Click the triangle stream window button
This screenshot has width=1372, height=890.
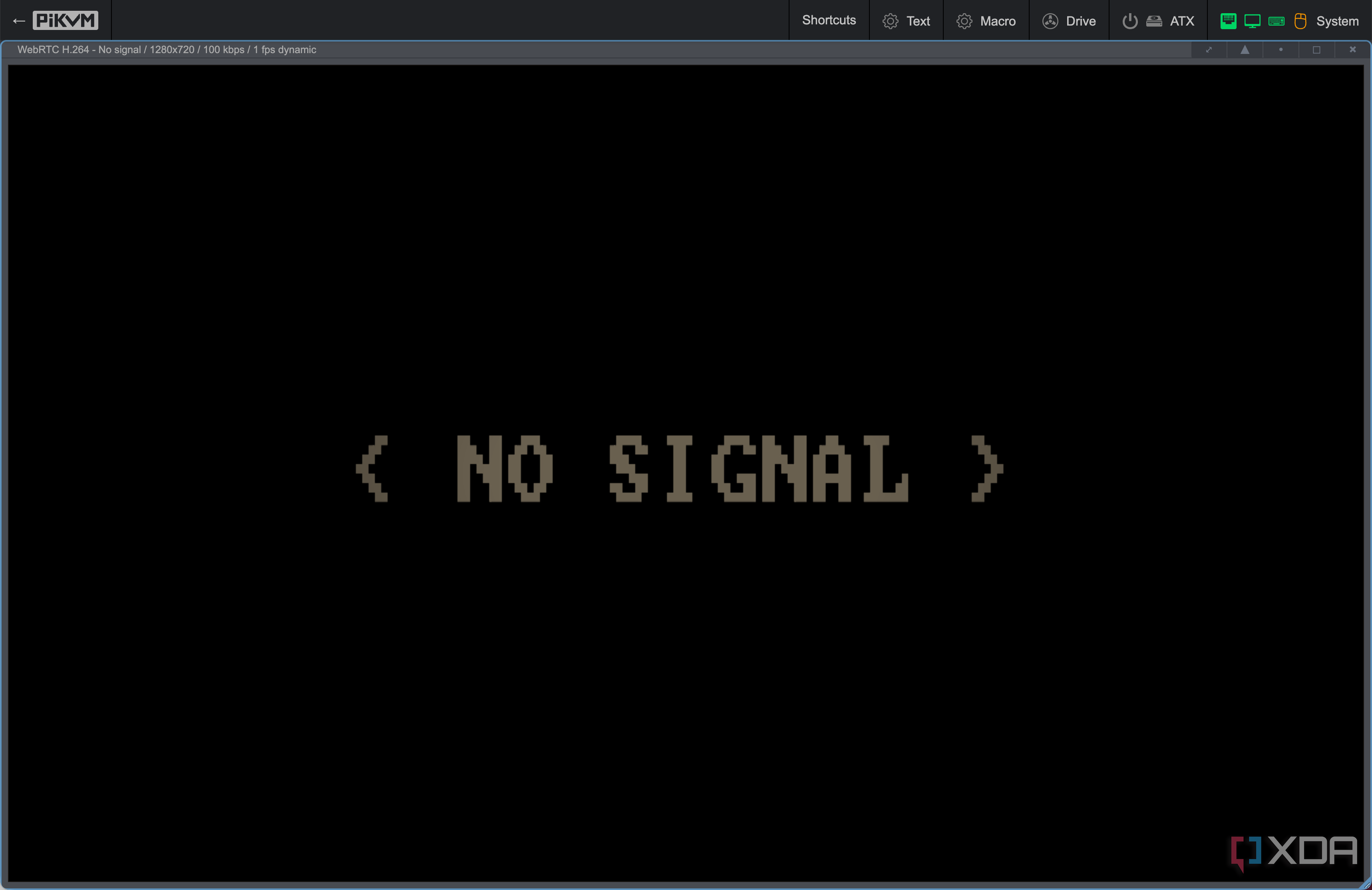pyautogui.click(x=1245, y=50)
